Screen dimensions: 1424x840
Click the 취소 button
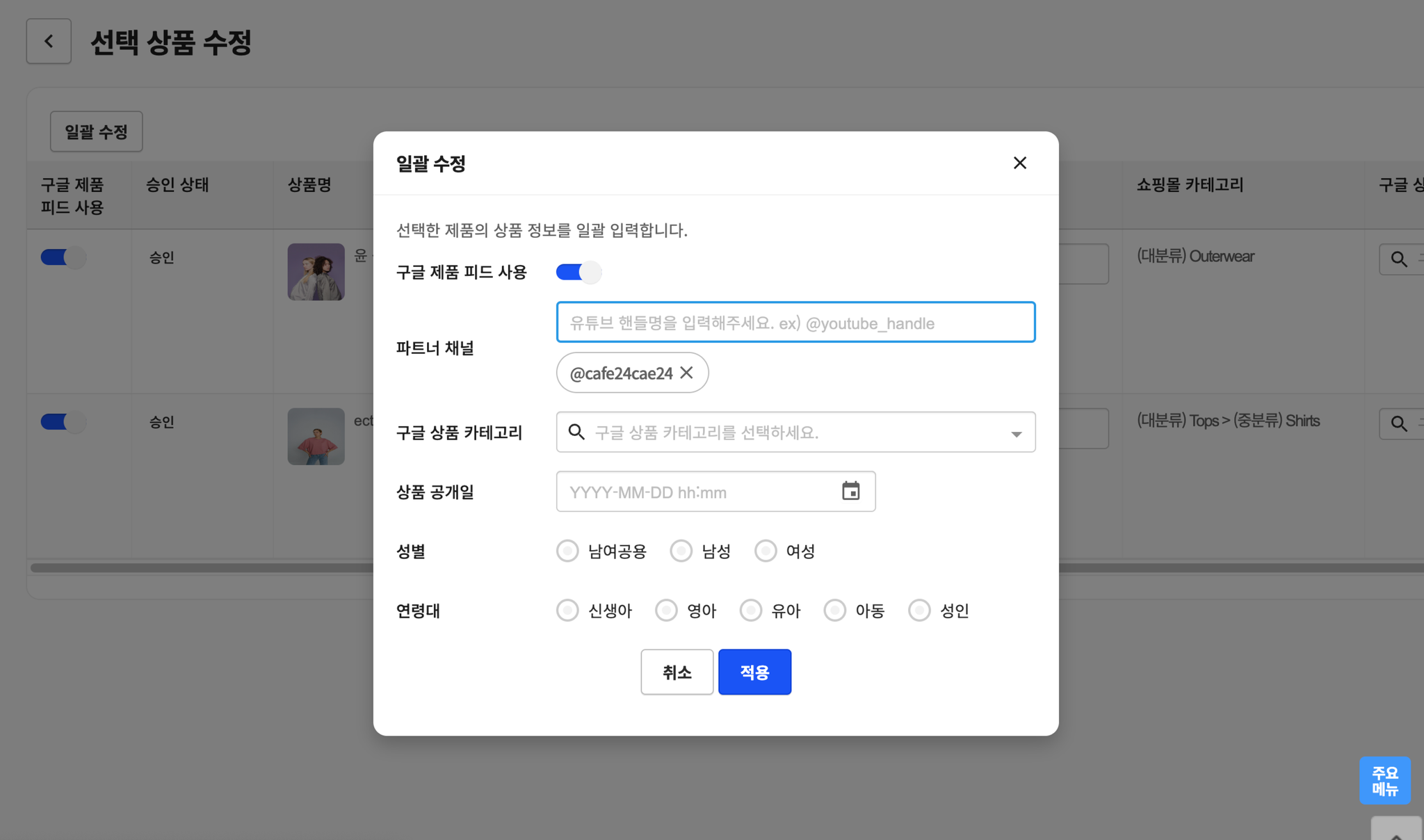click(677, 672)
